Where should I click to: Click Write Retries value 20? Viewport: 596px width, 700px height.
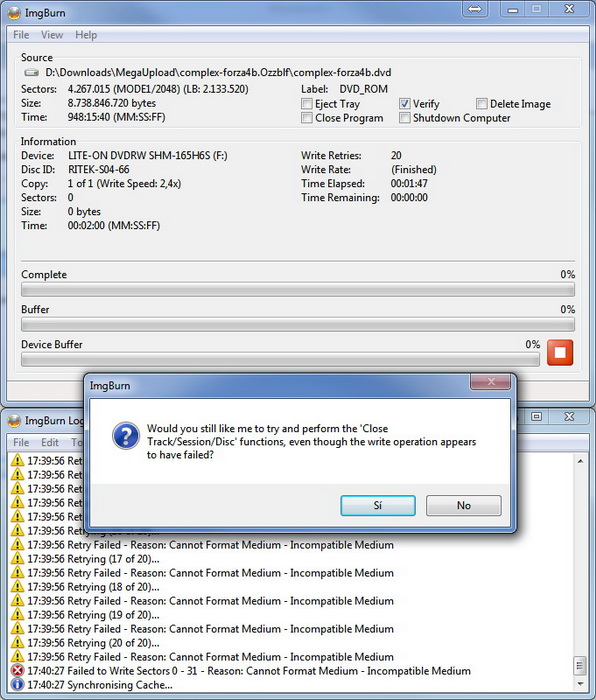point(396,155)
